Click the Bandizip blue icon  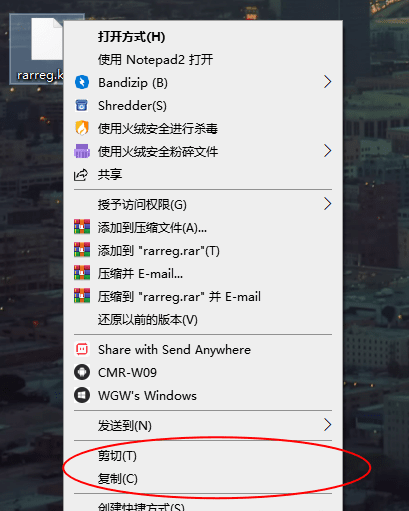(x=82, y=82)
